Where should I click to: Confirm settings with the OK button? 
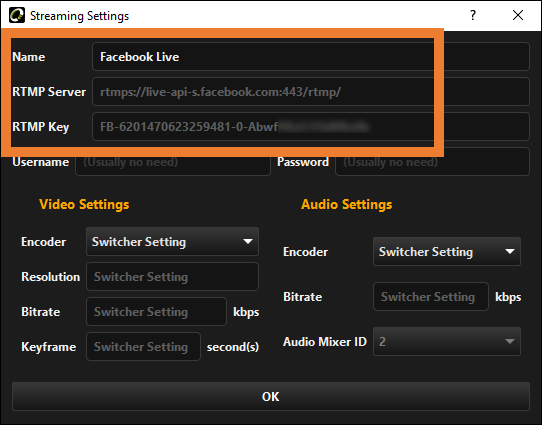click(x=271, y=396)
